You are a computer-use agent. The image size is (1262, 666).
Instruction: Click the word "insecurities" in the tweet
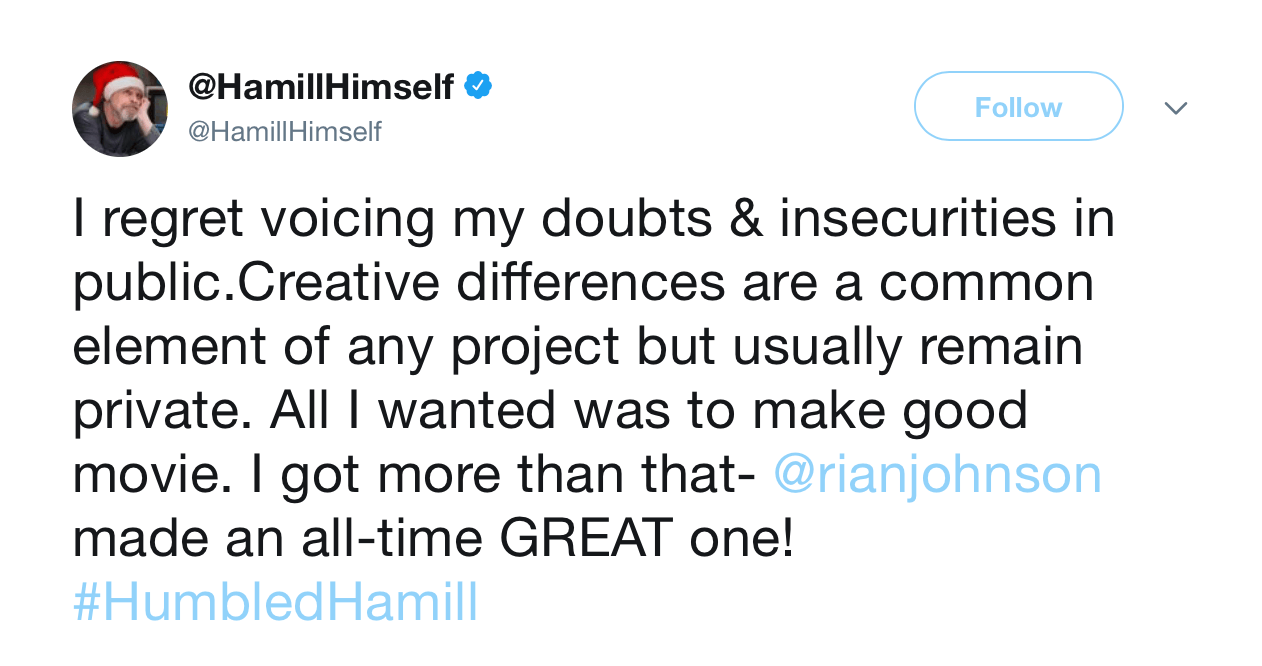(x=917, y=220)
